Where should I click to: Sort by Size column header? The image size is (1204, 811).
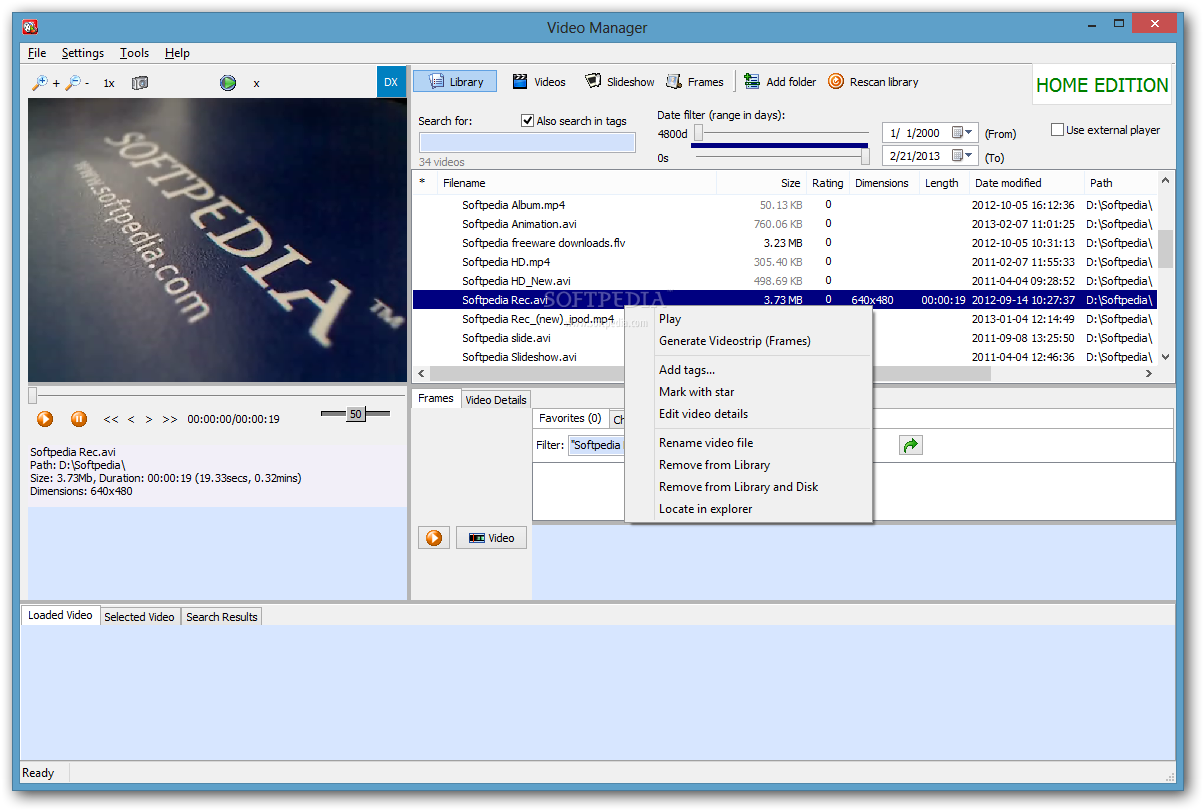762,183
